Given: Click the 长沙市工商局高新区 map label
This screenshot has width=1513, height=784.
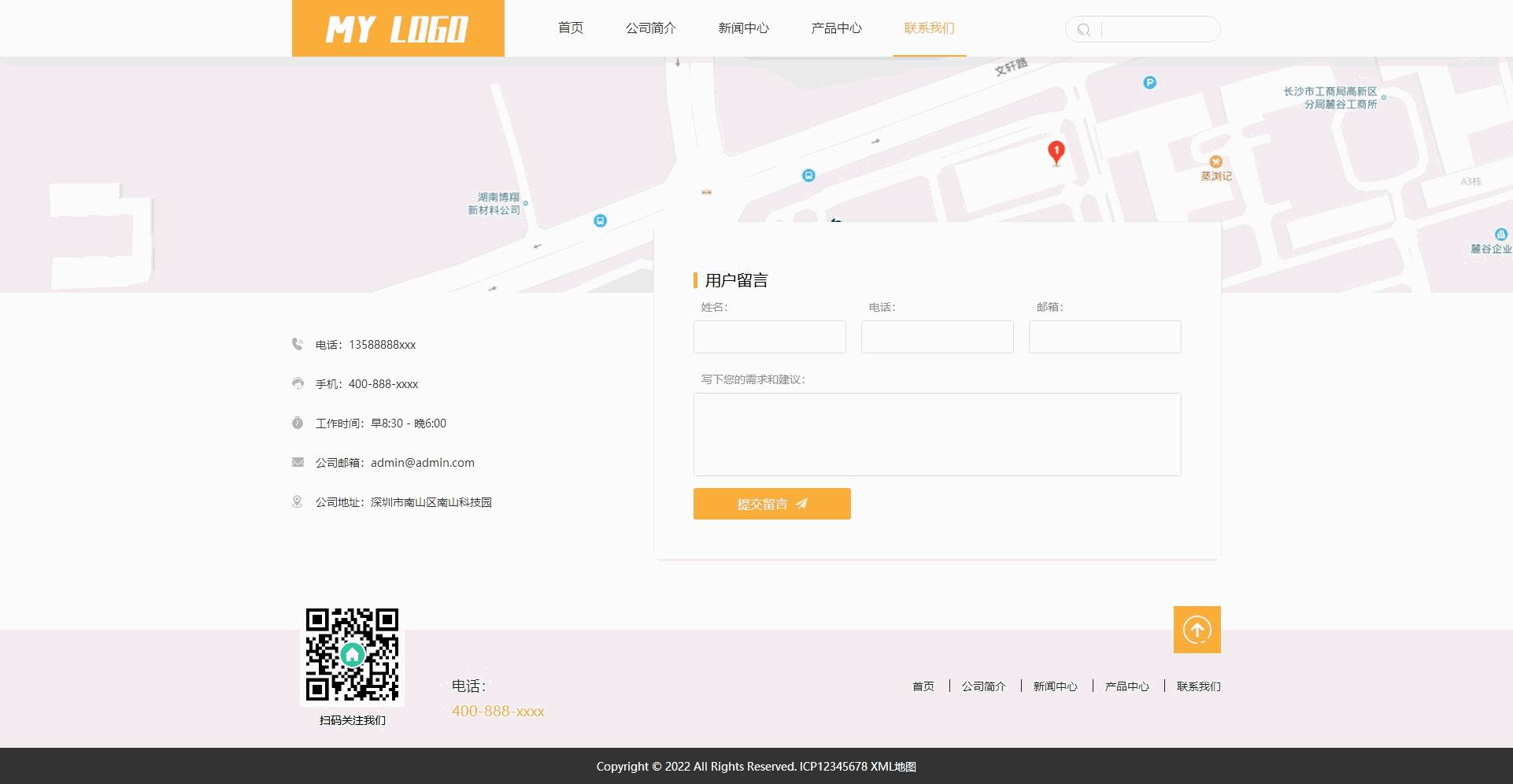Looking at the screenshot, I should (x=1330, y=98).
